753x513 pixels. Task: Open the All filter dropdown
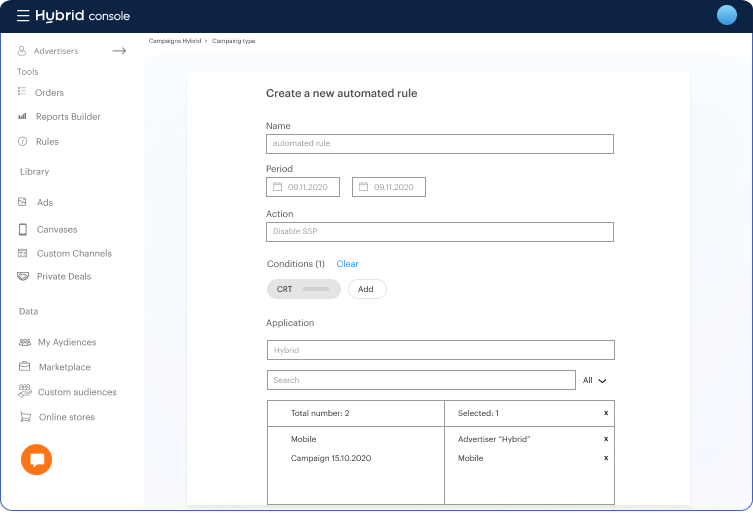595,380
